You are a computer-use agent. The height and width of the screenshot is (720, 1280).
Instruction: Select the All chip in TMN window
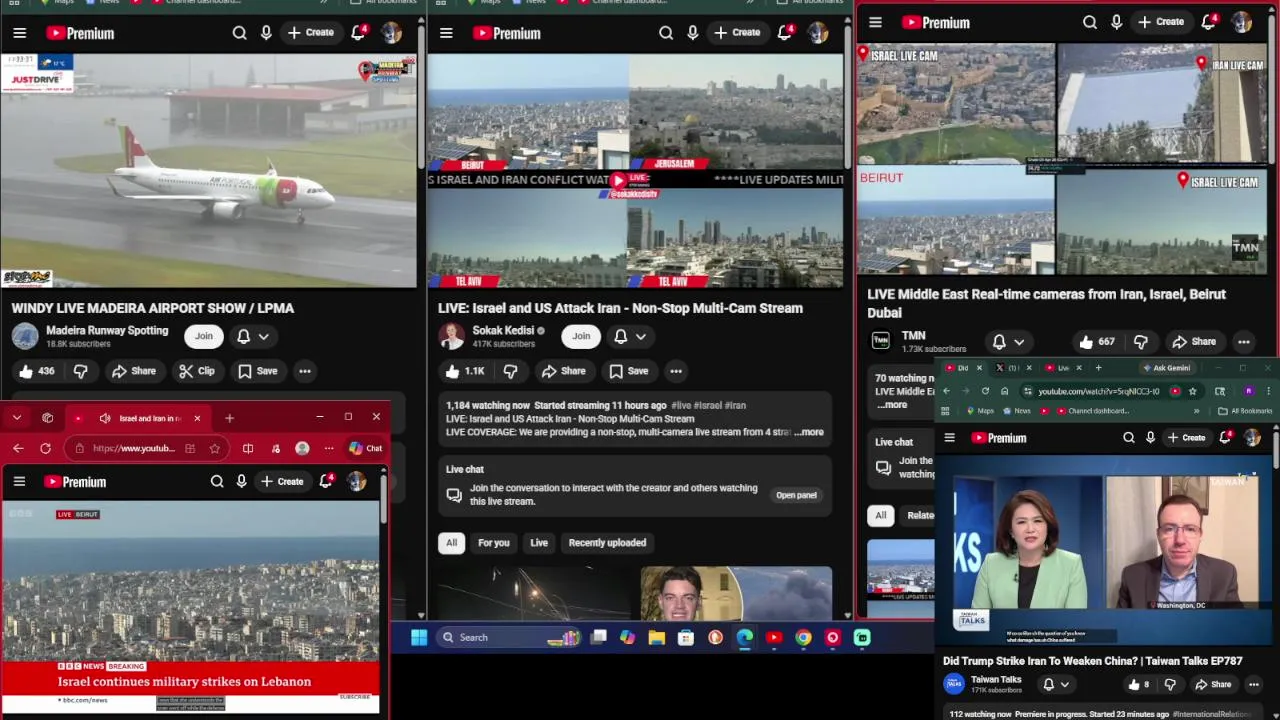(880, 515)
